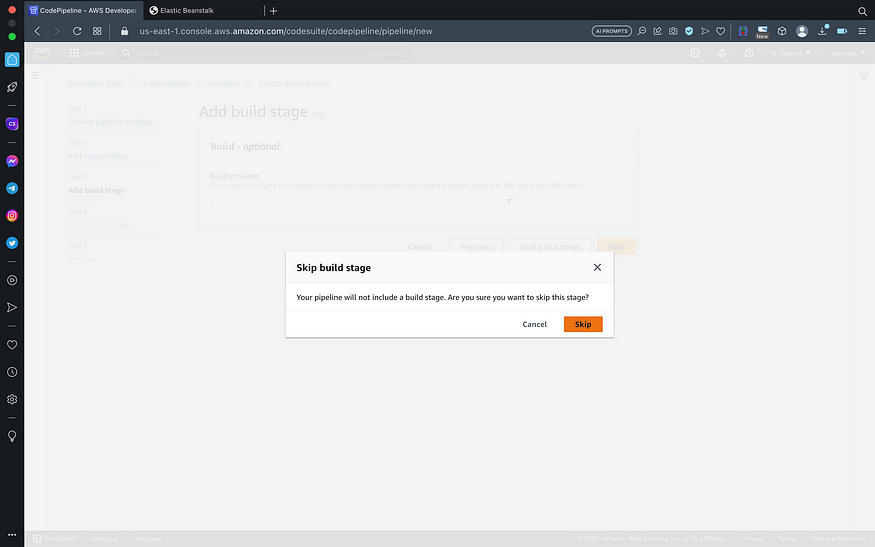Click the find-in-page magnifier icon
Viewport: 875px width, 547px height.
tap(642, 31)
